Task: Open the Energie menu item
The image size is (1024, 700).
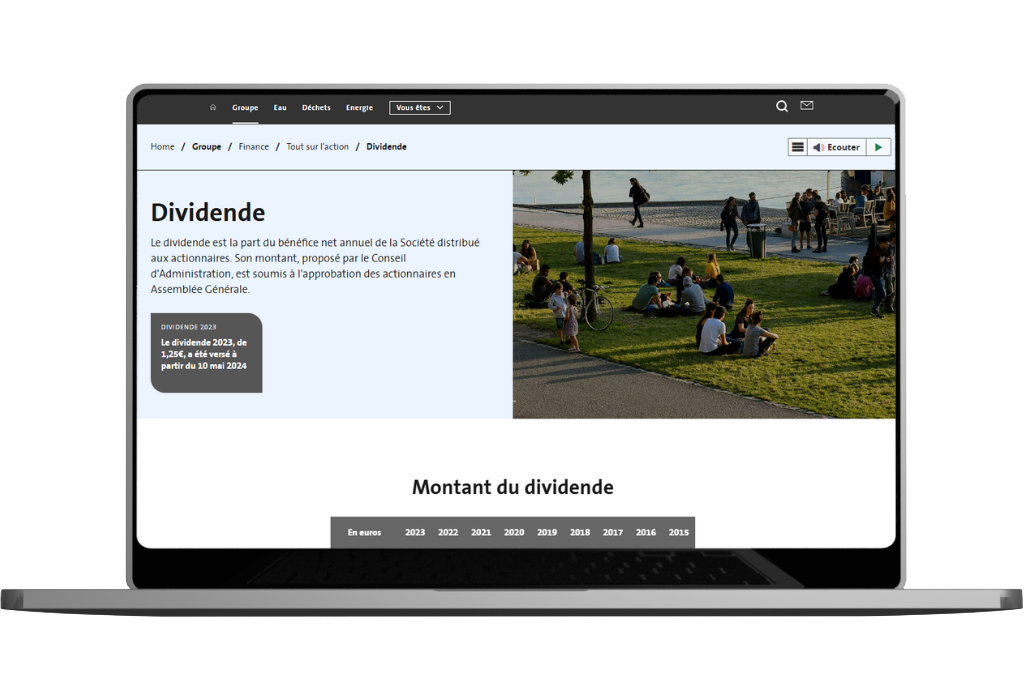Action: point(359,108)
